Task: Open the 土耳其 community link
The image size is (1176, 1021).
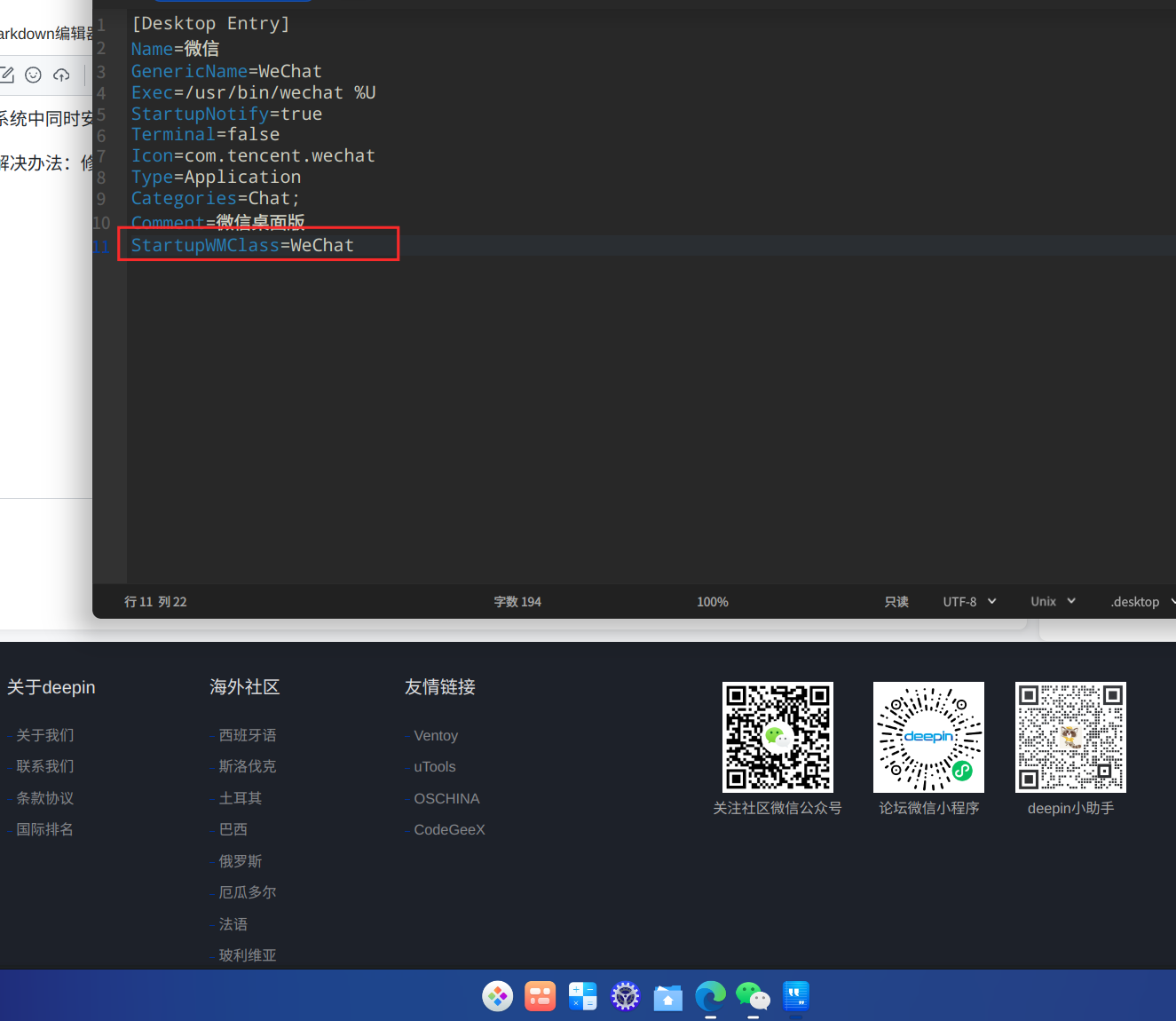Action: tap(241, 798)
